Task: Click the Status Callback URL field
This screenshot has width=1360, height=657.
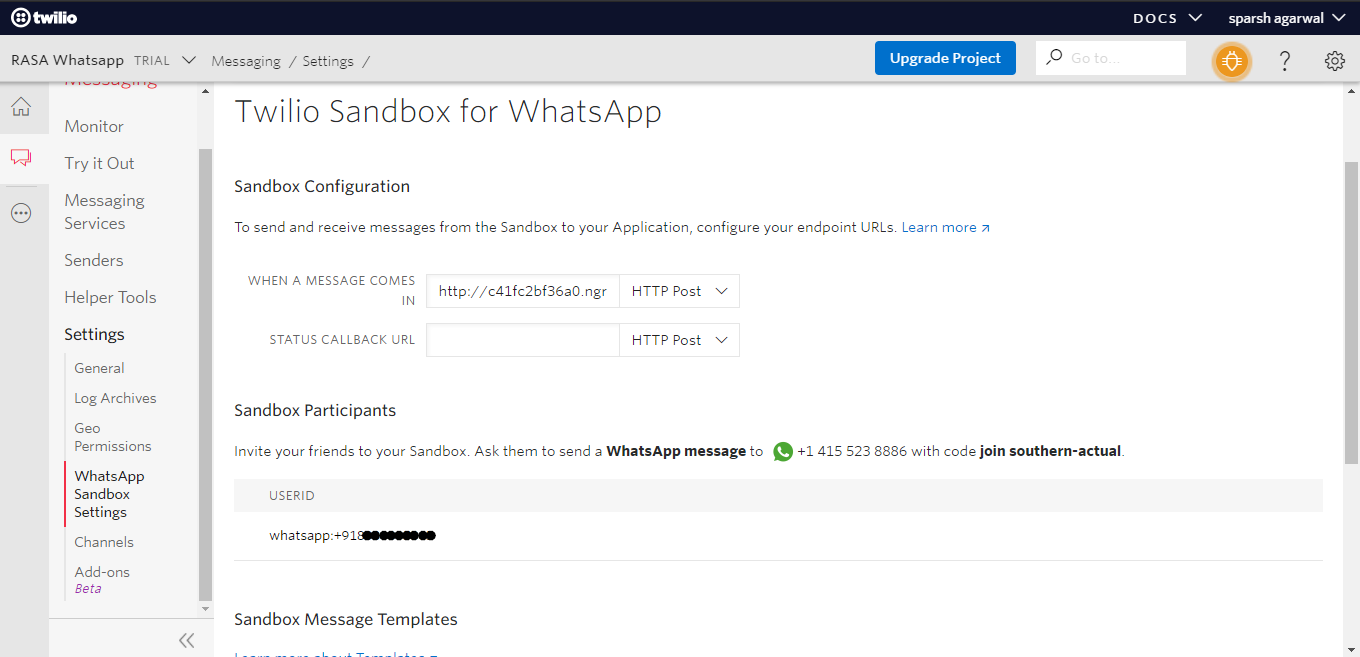Action: 522,340
